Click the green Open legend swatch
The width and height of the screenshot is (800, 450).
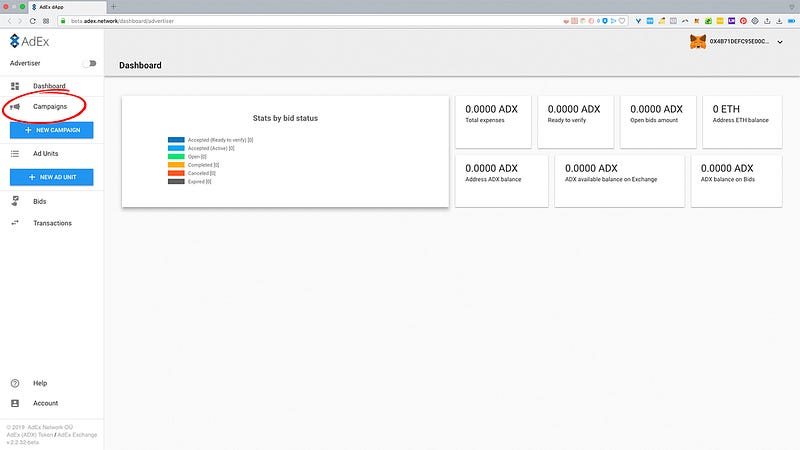(176, 157)
